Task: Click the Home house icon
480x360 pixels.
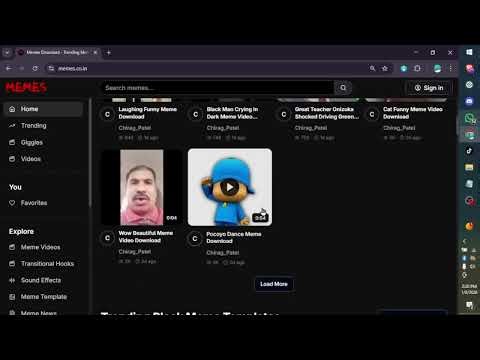Action: pyautogui.click(x=12, y=109)
